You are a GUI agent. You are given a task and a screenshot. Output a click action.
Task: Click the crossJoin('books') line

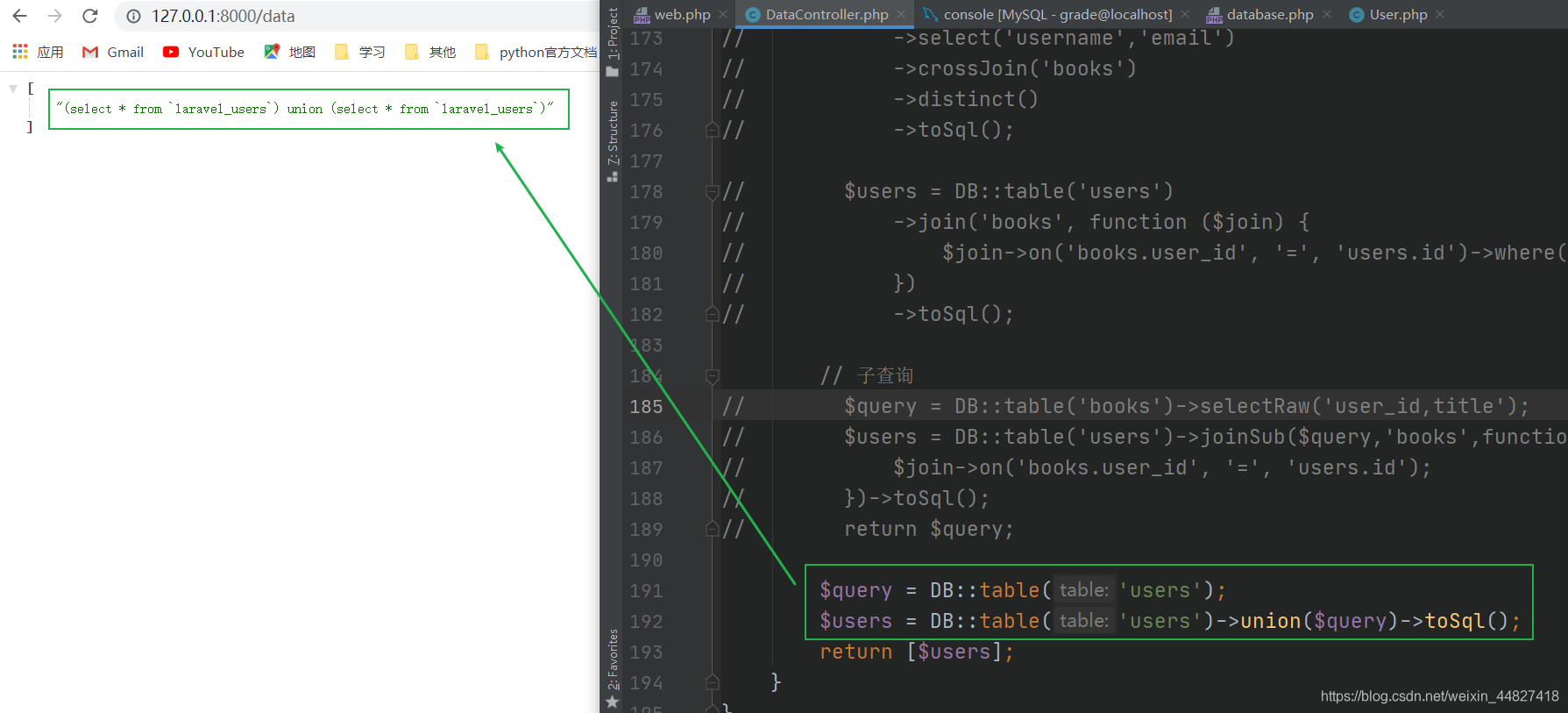1015,68
